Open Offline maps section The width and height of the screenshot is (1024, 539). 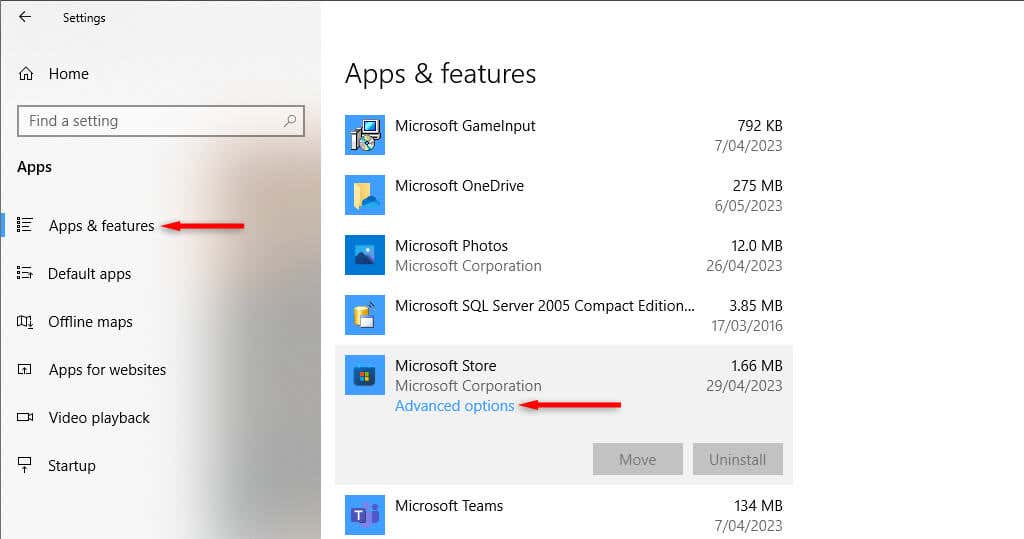pyautogui.click(x=90, y=322)
